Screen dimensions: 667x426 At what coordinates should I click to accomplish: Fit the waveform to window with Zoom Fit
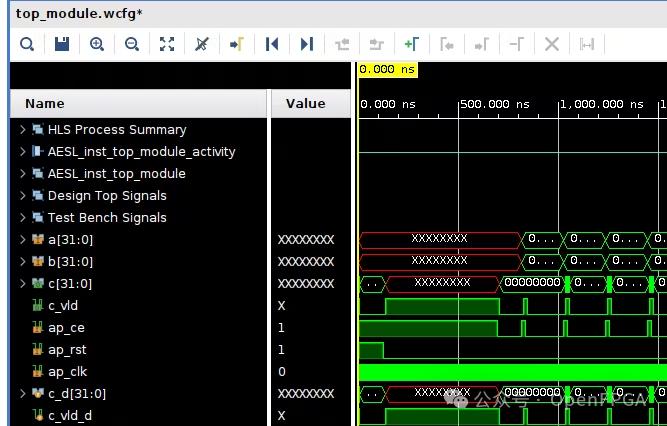[167, 44]
